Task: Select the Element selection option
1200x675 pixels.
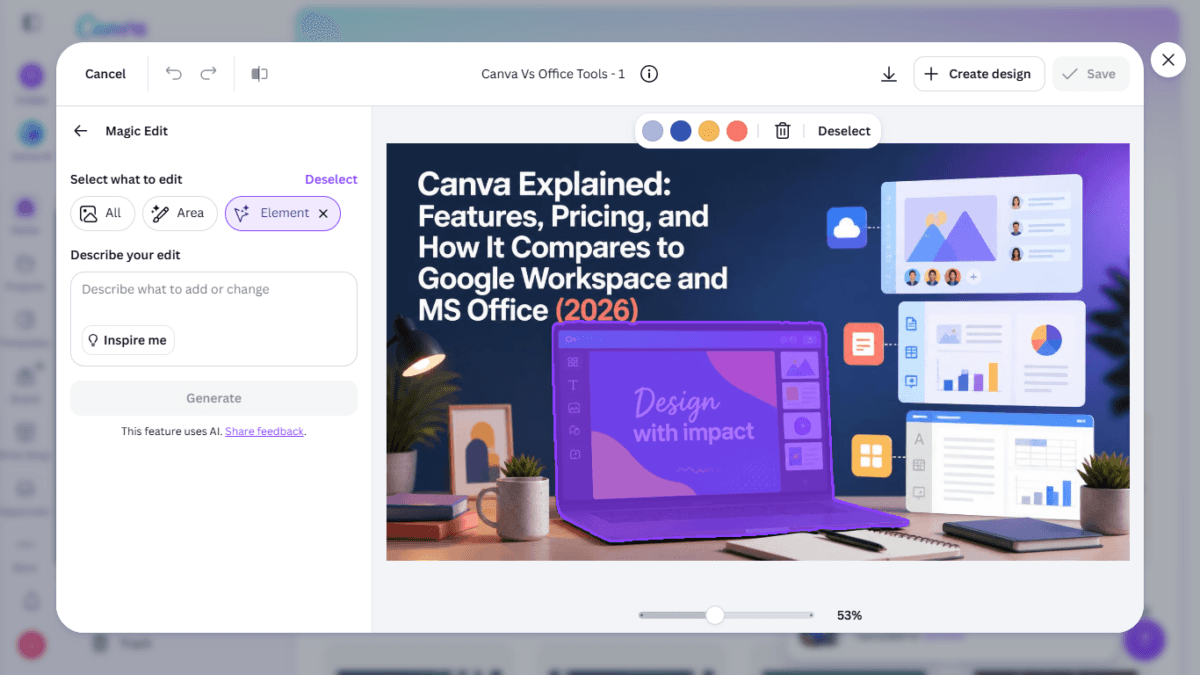Action: click(283, 213)
